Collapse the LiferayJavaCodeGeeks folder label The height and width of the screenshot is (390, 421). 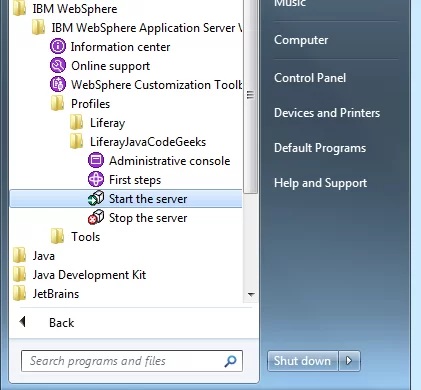point(148,142)
